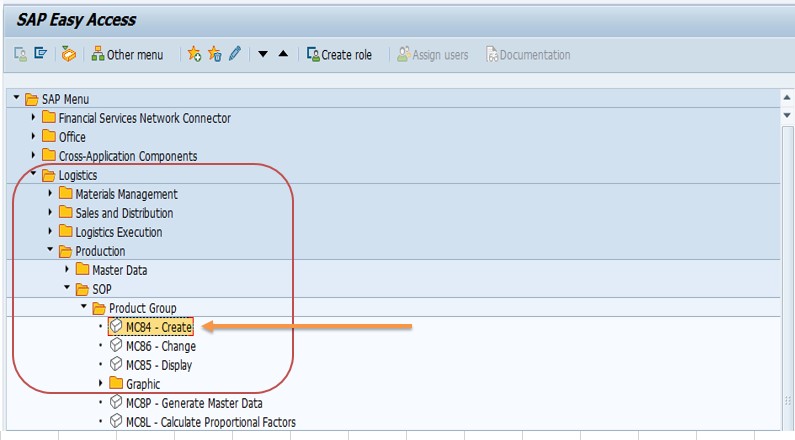Click the MC84 transaction cube icon
The image size is (795, 440).
click(116, 326)
